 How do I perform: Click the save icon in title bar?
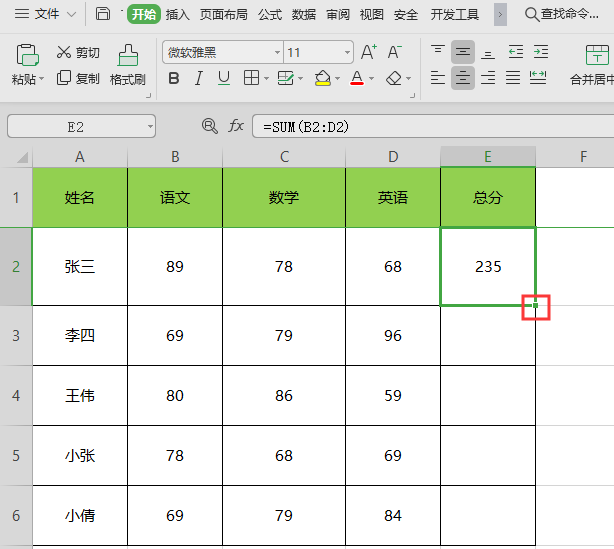103,14
